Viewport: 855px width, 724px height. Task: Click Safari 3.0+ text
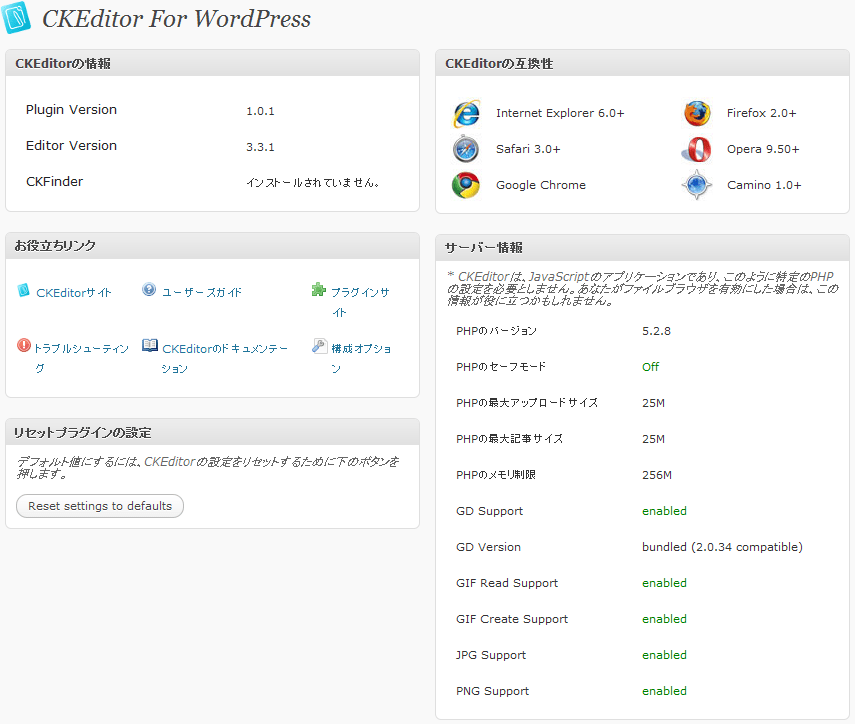pos(528,149)
